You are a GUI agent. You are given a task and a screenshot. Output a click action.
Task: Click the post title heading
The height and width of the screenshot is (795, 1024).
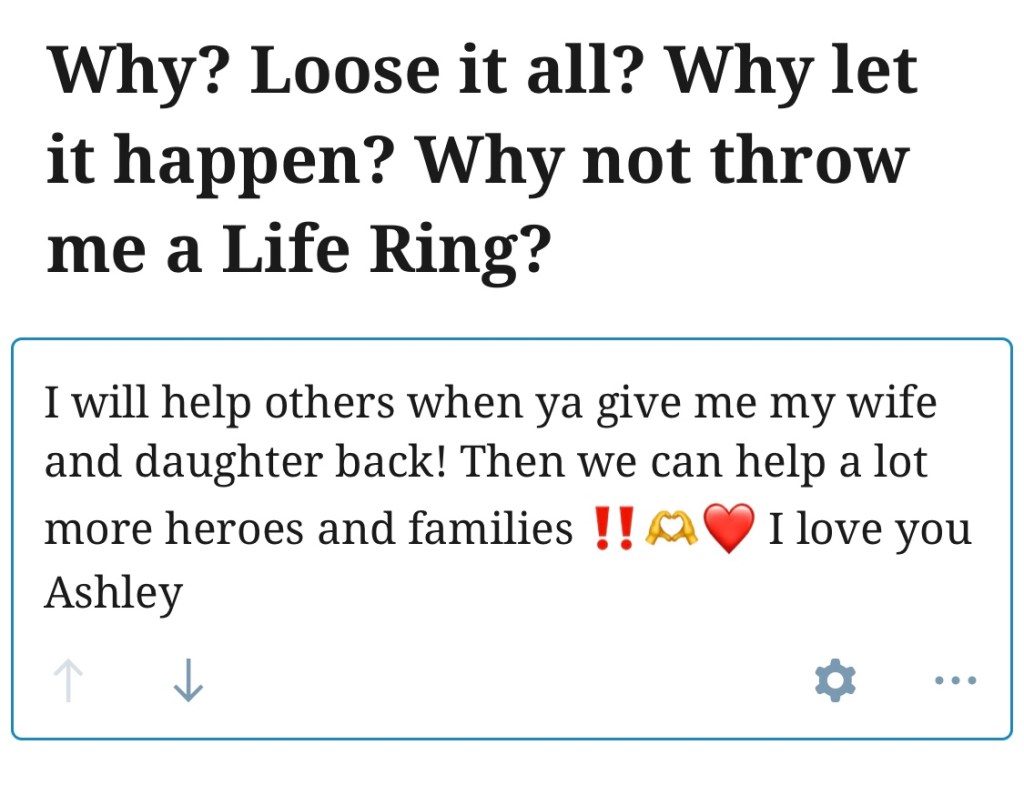(x=482, y=160)
